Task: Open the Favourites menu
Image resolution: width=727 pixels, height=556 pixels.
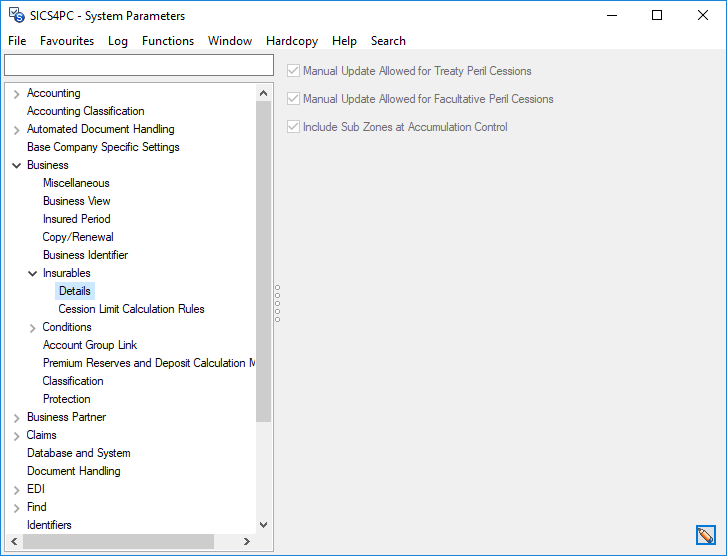Action: point(67,41)
